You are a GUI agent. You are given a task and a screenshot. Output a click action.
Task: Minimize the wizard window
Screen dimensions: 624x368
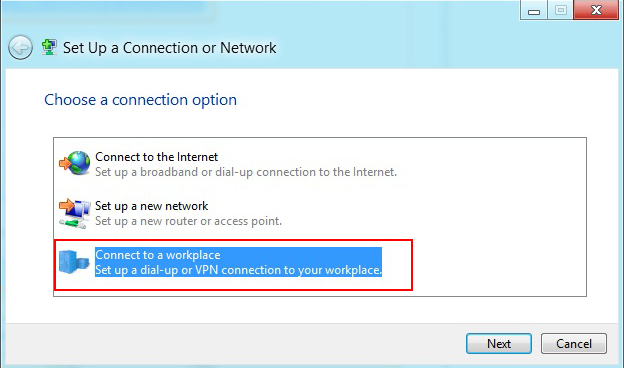click(534, 10)
